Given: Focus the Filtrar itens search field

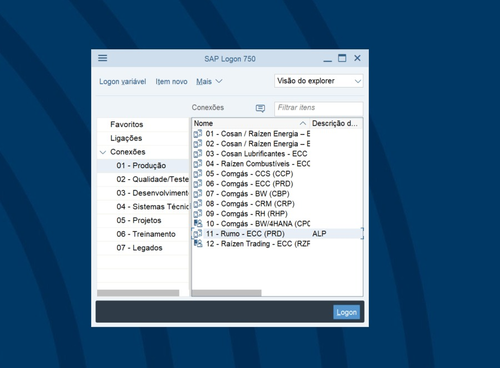Looking at the screenshot, I should tap(319, 108).
